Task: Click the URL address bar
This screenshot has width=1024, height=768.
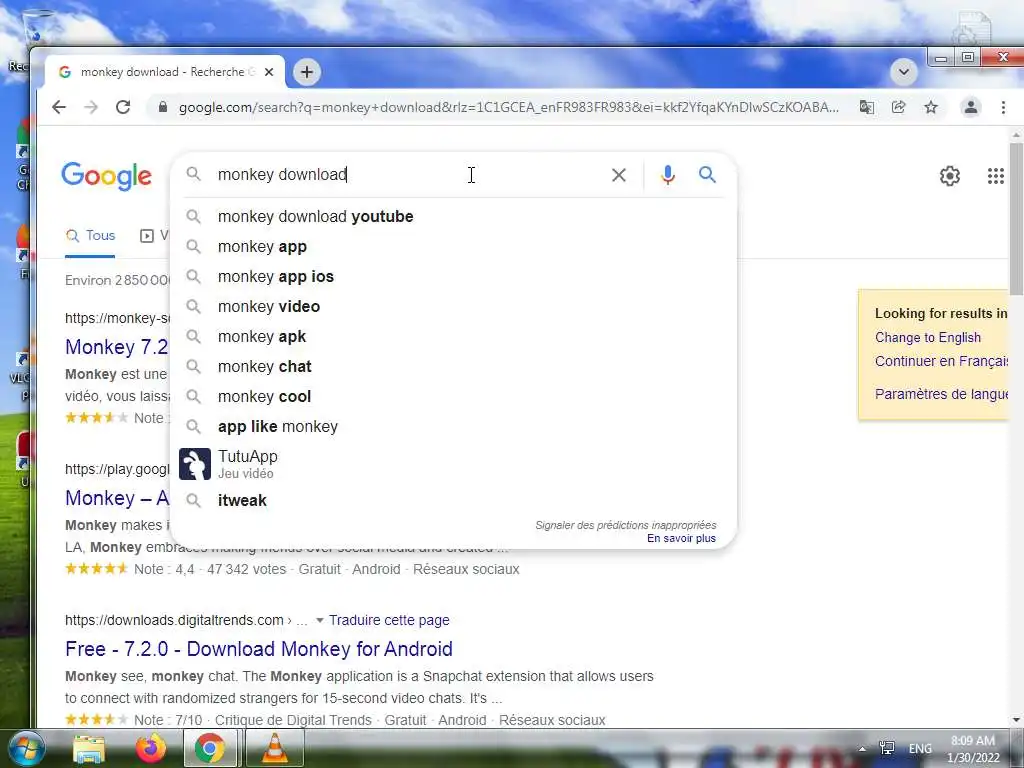Action: pyautogui.click(x=509, y=107)
